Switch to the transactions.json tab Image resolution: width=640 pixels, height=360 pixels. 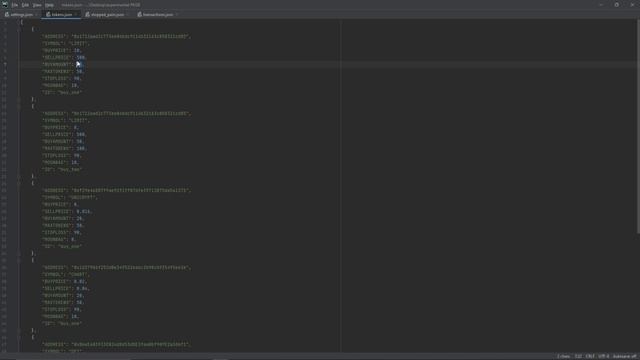[158, 15]
